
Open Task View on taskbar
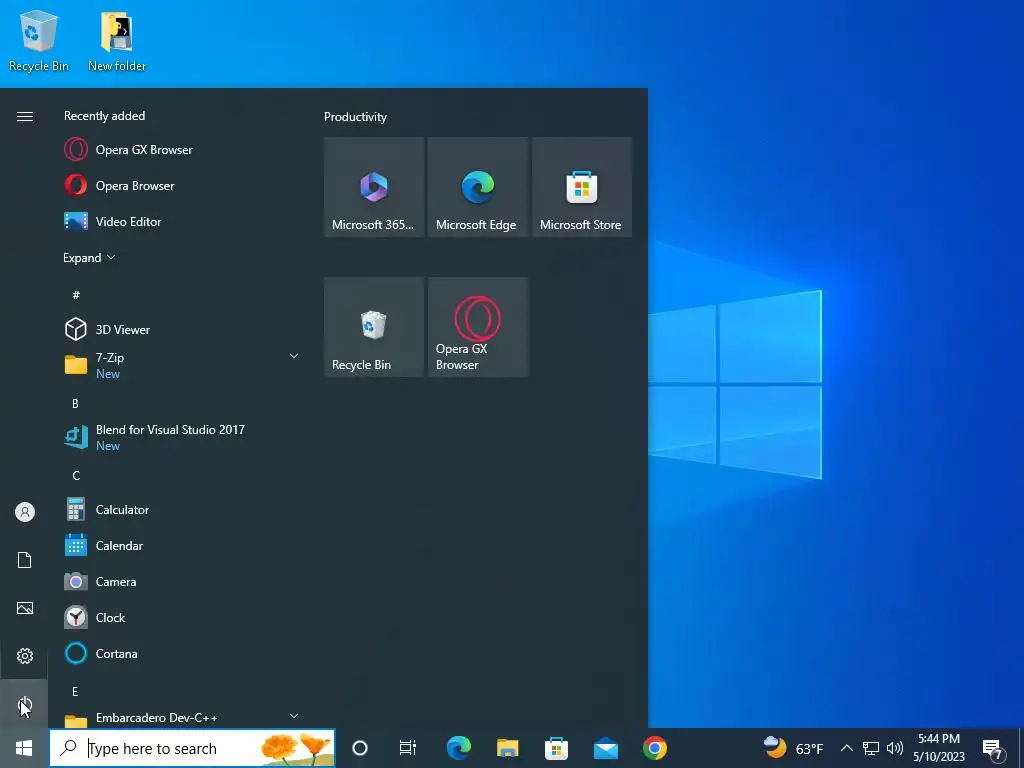click(408, 748)
